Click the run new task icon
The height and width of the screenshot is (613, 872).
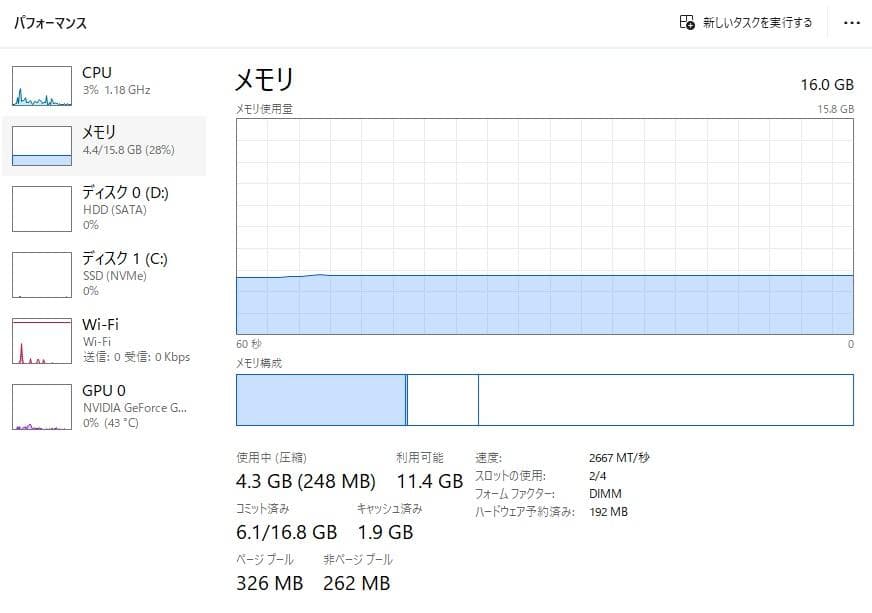(x=686, y=22)
